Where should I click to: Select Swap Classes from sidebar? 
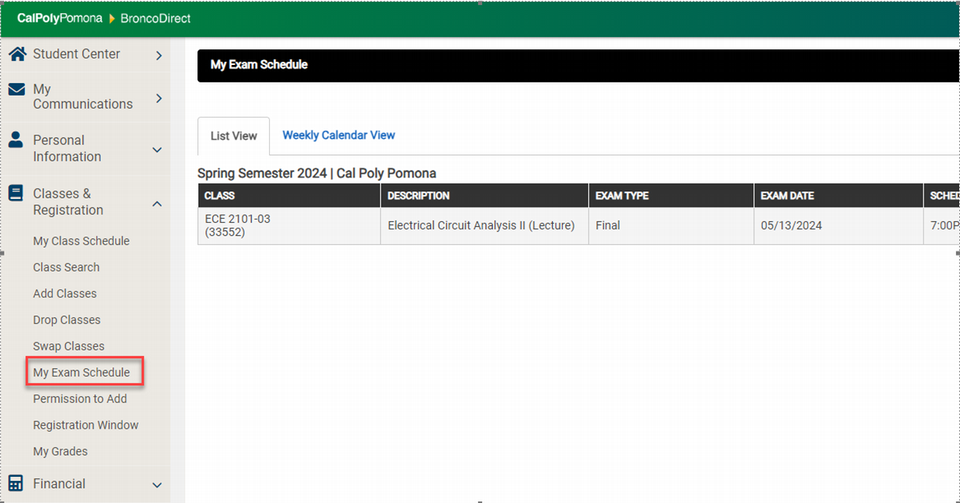point(68,346)
